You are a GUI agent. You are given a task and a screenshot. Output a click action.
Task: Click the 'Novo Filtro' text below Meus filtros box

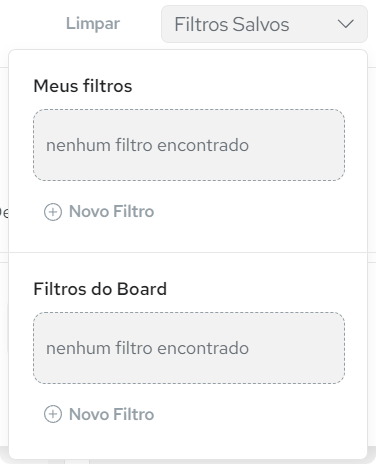111,211
